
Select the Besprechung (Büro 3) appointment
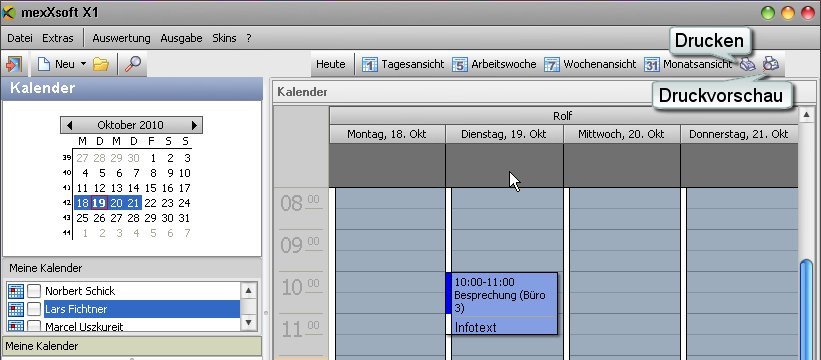tap(502, 303)
